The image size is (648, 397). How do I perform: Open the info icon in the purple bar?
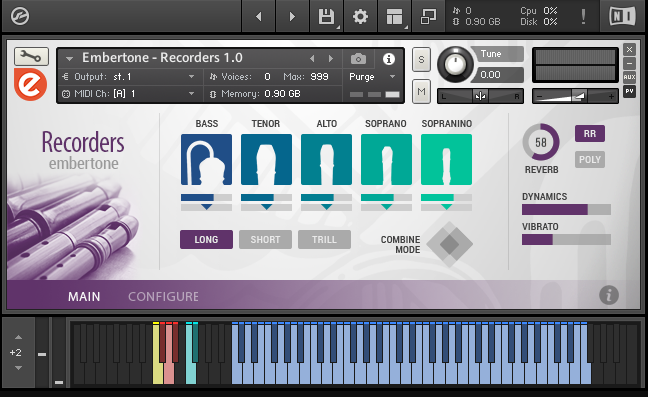[x=609, y=295]
